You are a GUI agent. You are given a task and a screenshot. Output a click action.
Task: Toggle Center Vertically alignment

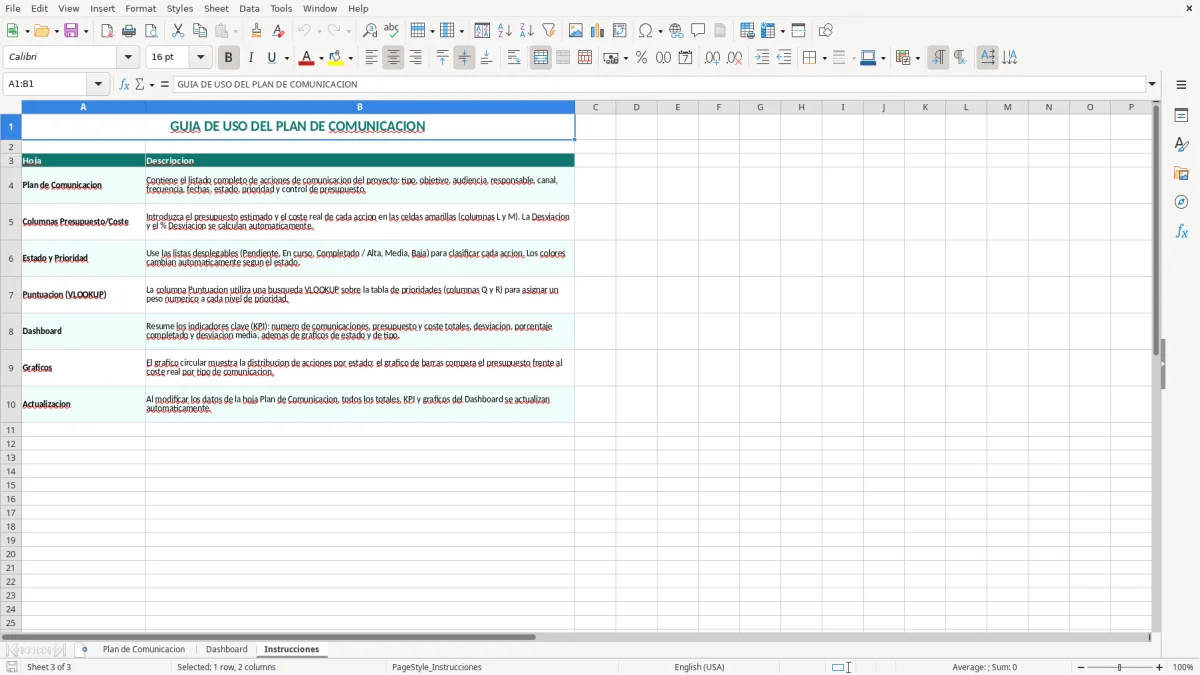tap(464, 58)
